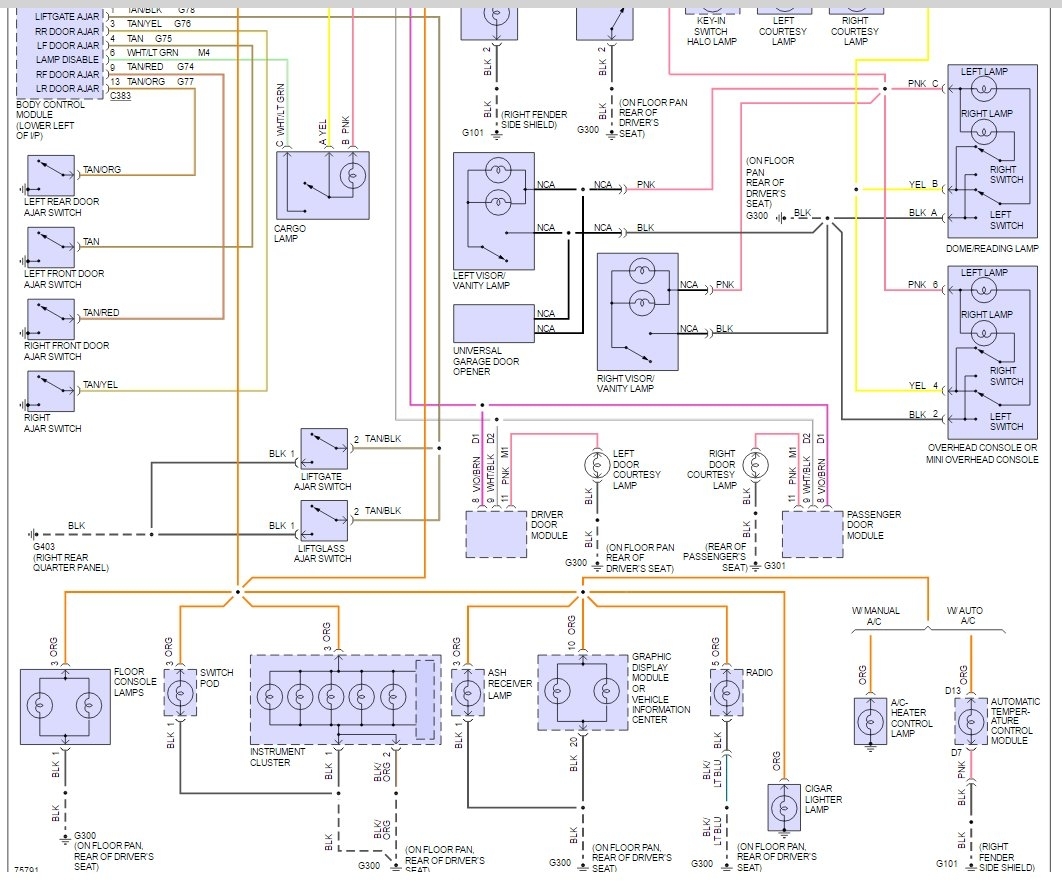Click the Dome/Reading Lamp assembly
Image resolution: width=1062 pixels, height=884 pixels.
click(992, 150)
